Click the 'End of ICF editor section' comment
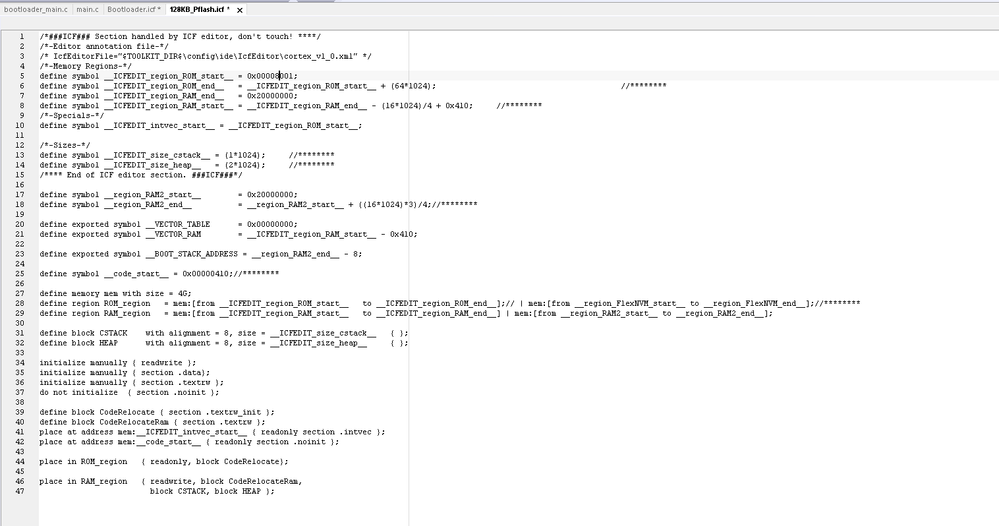Image resolution: width=999 pixels, height=526 pixels. 141,174
